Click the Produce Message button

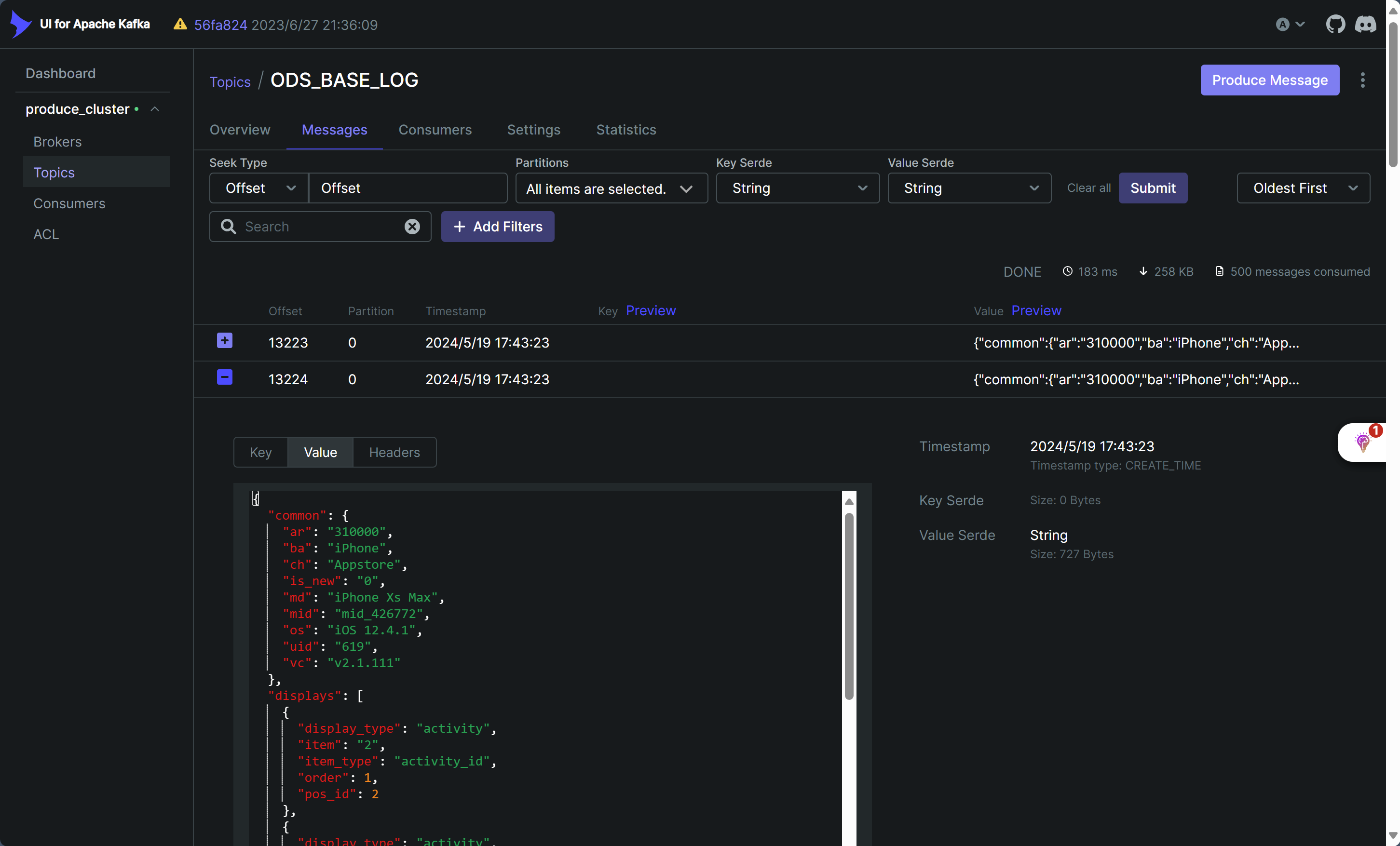coord(1270,79)
